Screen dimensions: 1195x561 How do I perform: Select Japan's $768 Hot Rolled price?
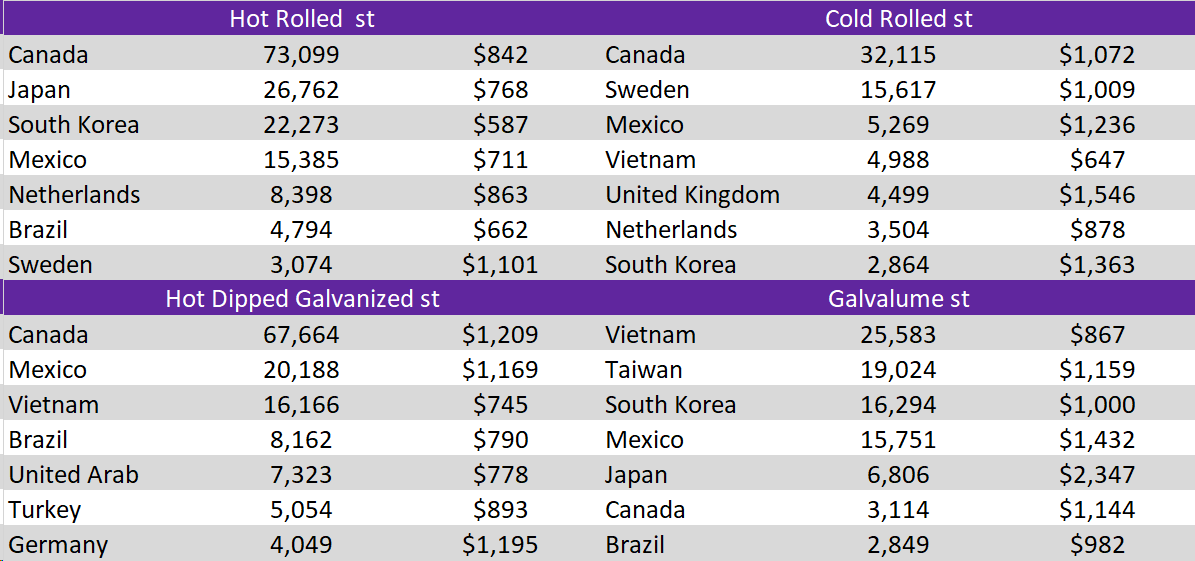[500, 90]
